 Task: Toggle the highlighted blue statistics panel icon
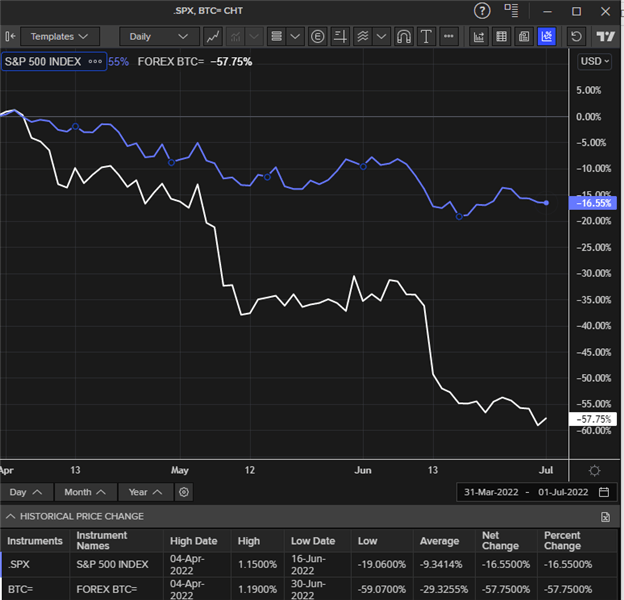coord(546,37)
